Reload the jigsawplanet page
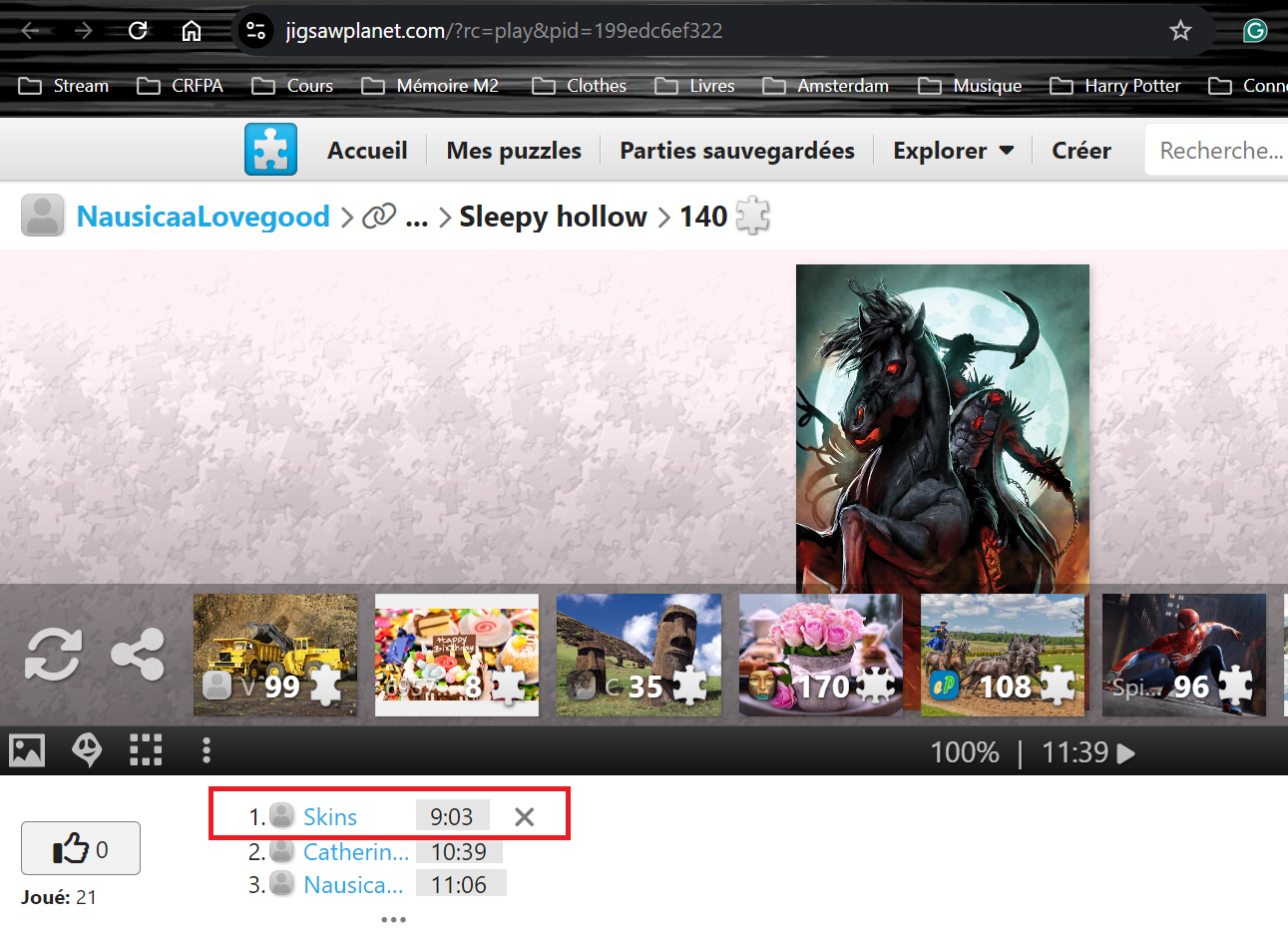Image resolution: width=1288 pixels, height=939 pixels. pos(138,31)
